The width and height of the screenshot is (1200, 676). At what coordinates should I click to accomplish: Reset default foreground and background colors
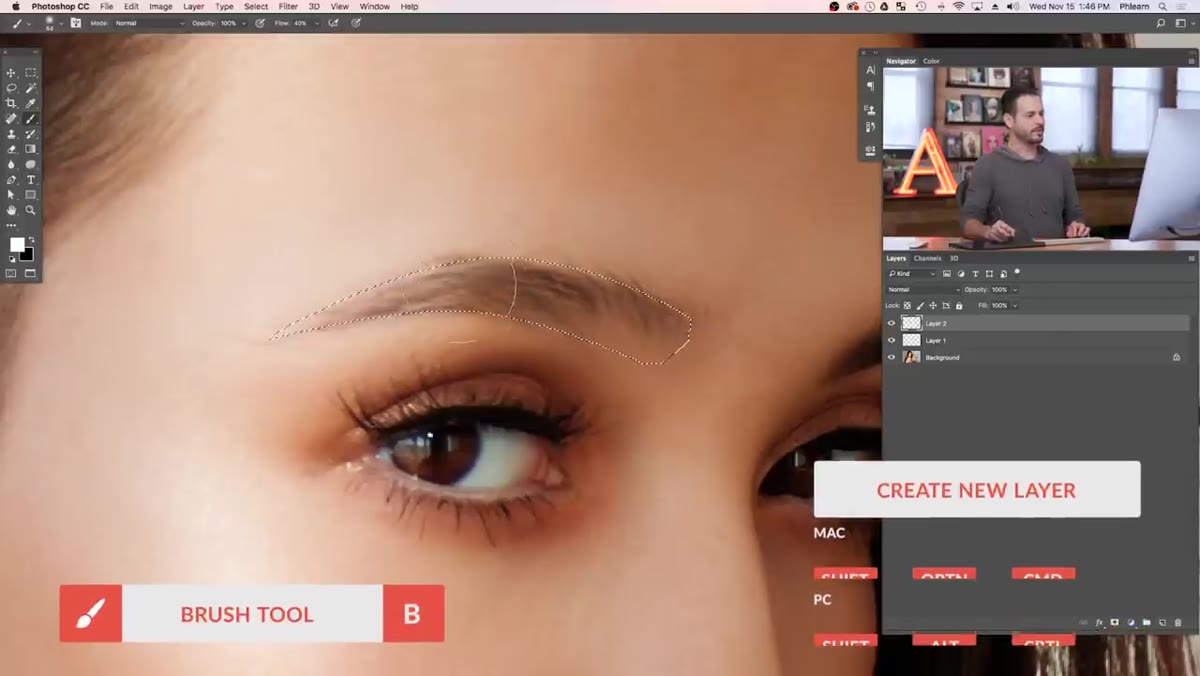(x=11, y=259)
